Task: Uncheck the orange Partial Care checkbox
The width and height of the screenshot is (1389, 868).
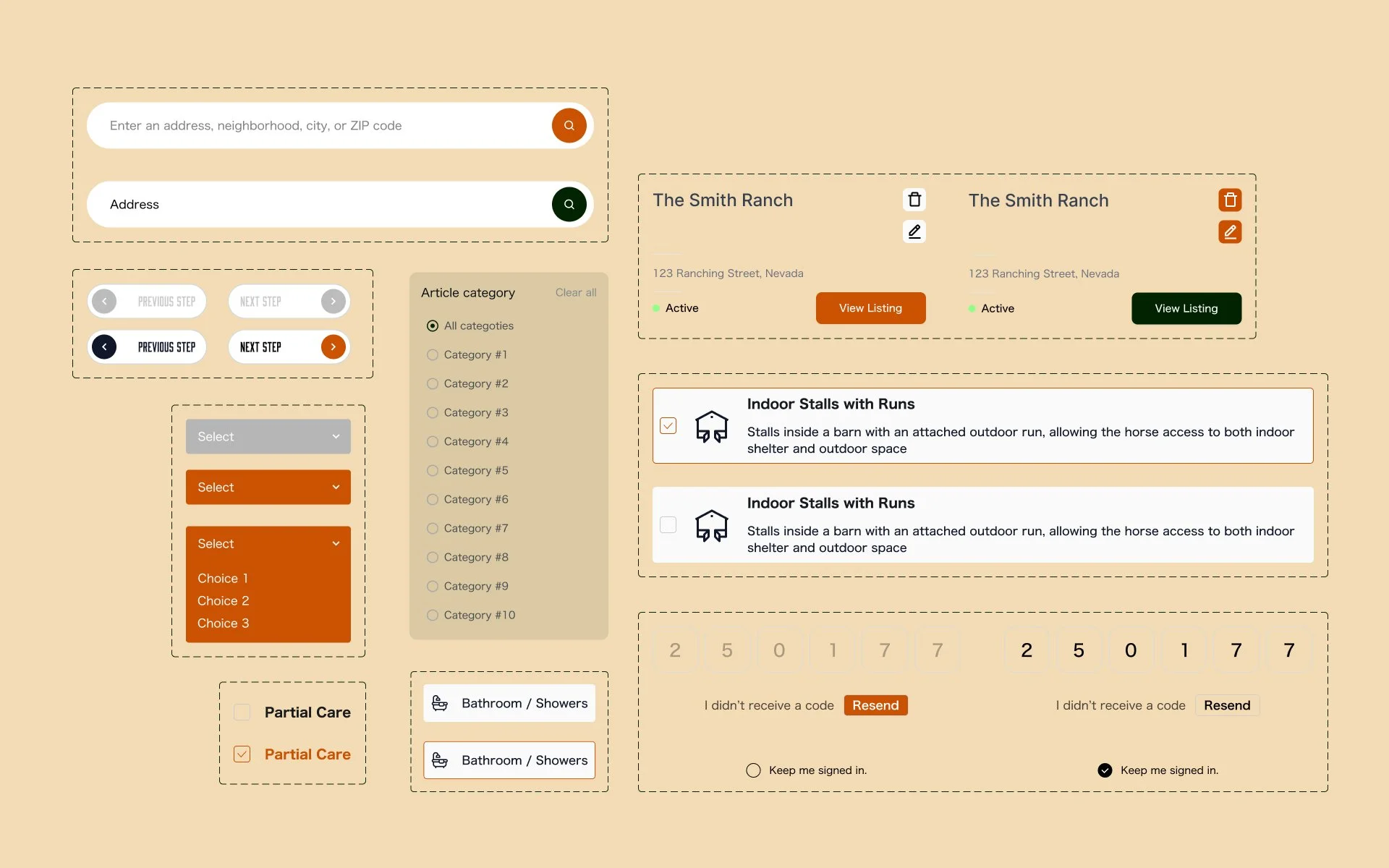Action: [242, 754]
